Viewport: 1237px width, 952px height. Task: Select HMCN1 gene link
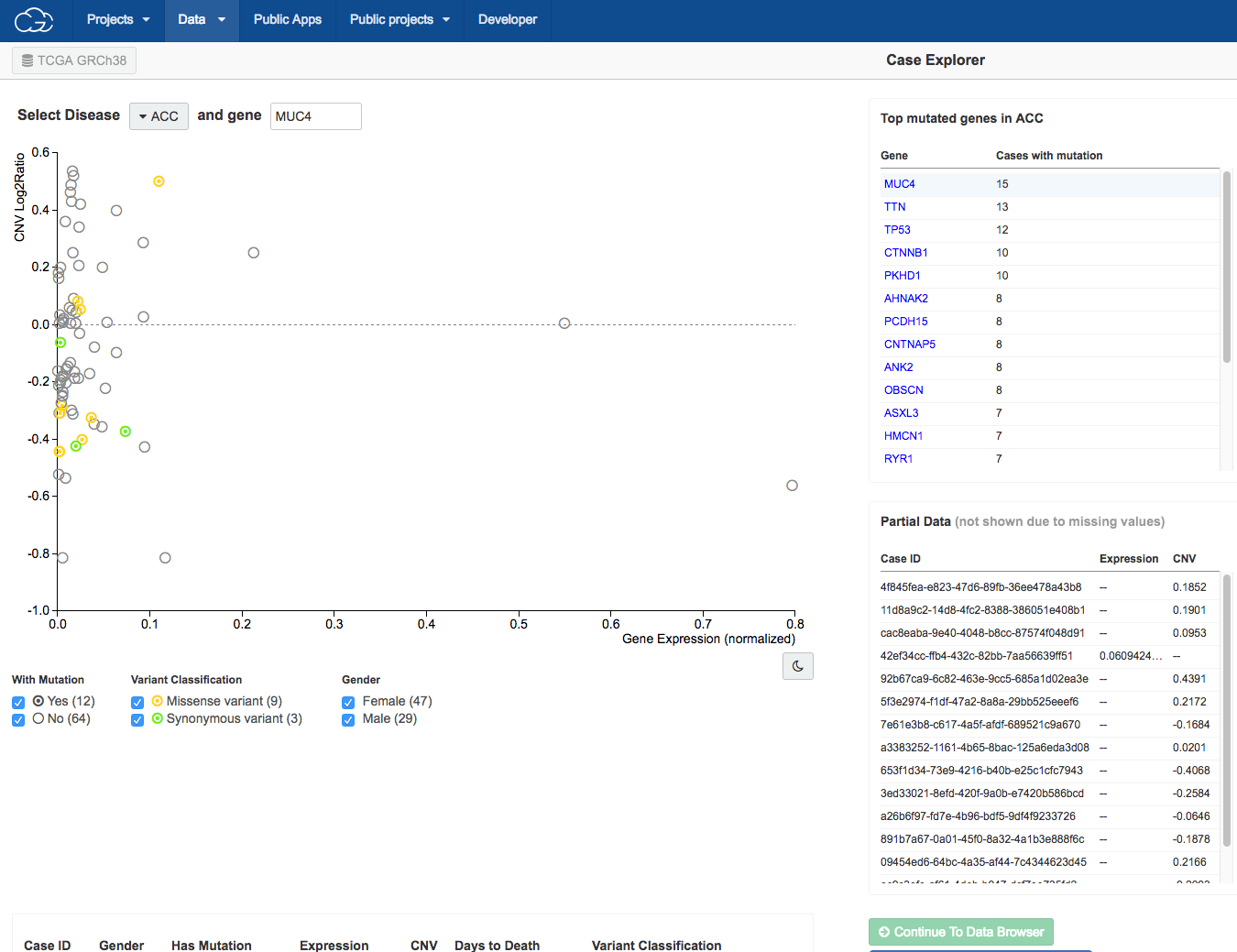903,436
